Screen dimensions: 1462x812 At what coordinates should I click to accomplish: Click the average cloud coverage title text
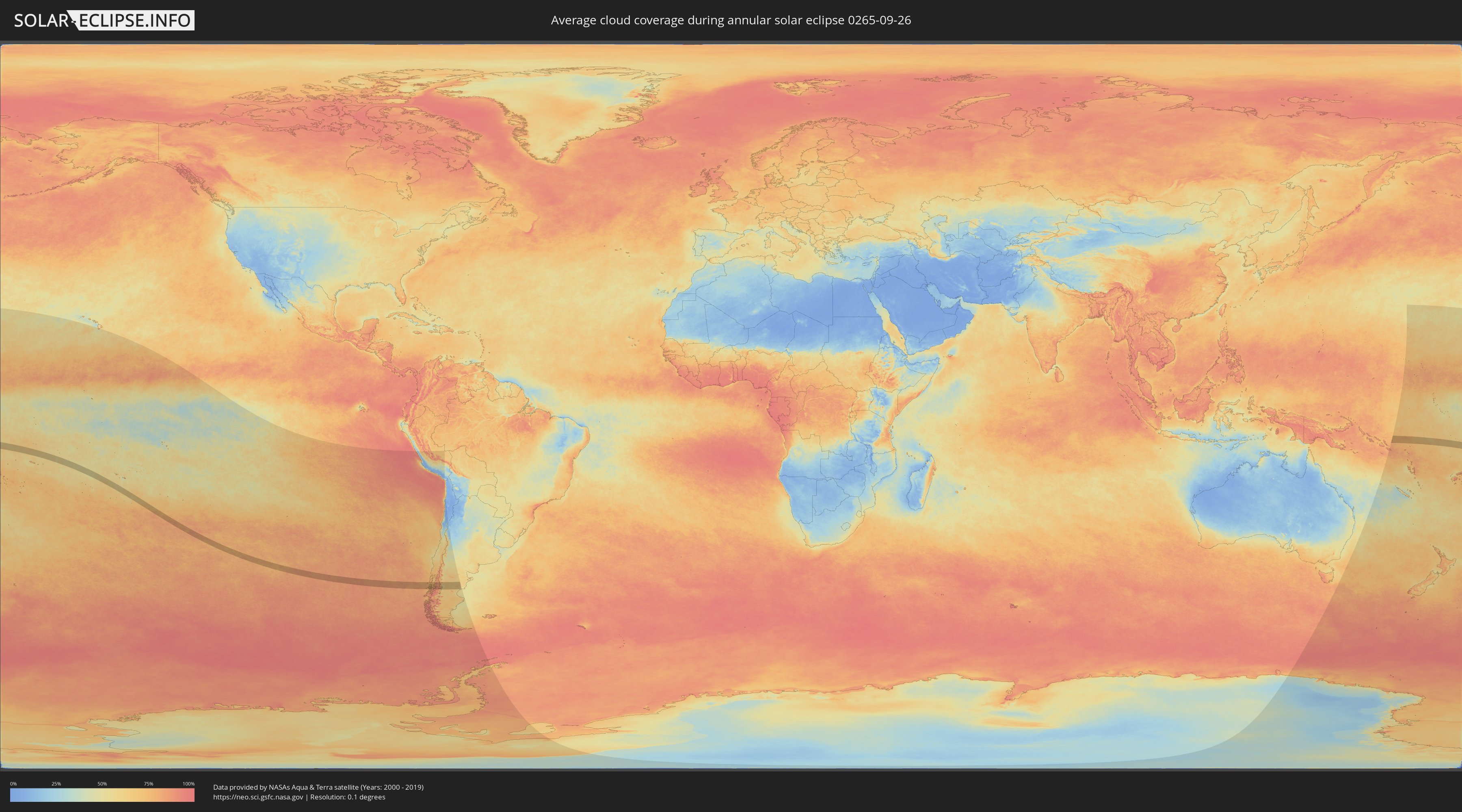point(731,20)
